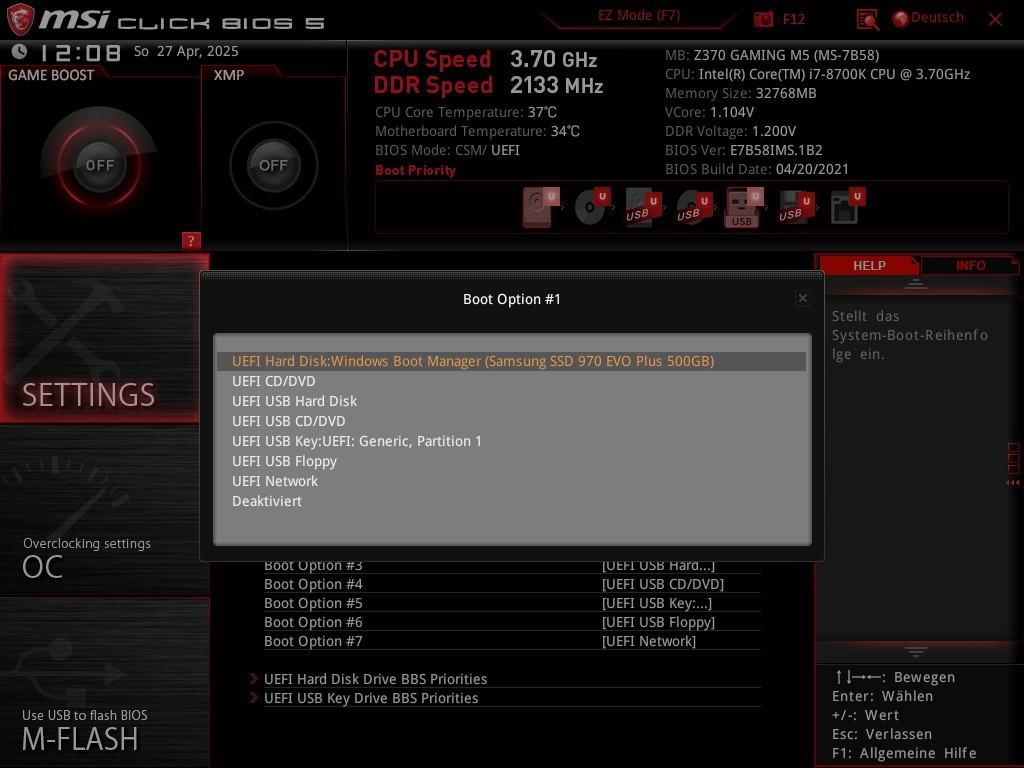Click the 12:08 time display
Image resolution: width=1024 pixels, height=768 pixels.
pos(80,52)
